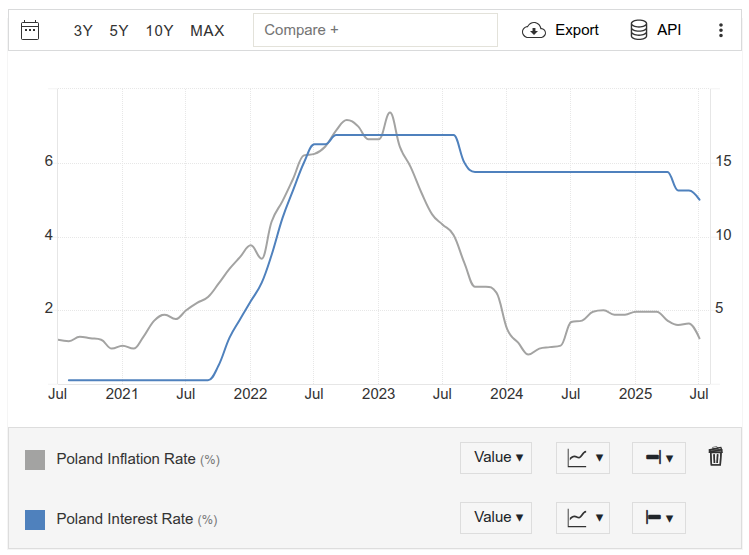Click the API database icon
The height and width of the screenshot is (555, 749).
pos(639,30)
